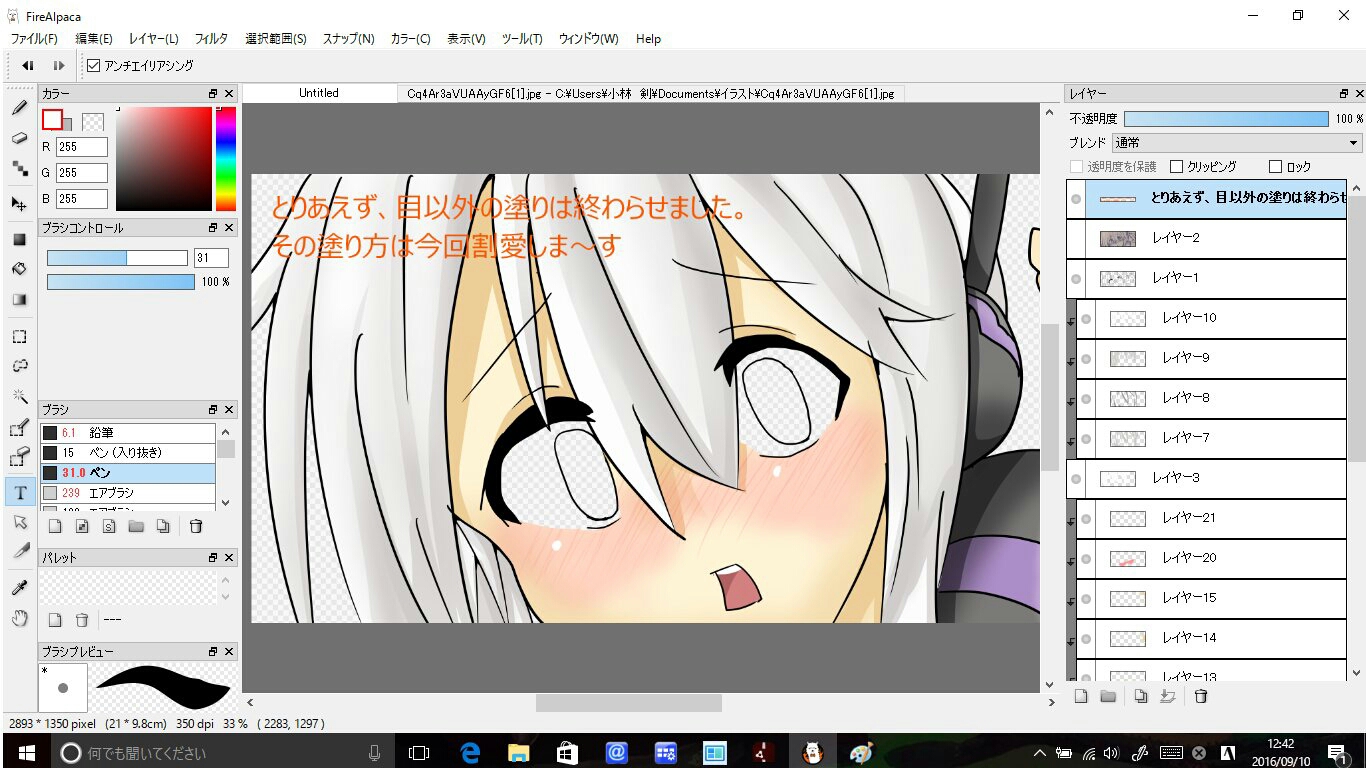1366x768 pixels.
Task: Enable the クリッピング checkbox
Action: click(1176, 167)
